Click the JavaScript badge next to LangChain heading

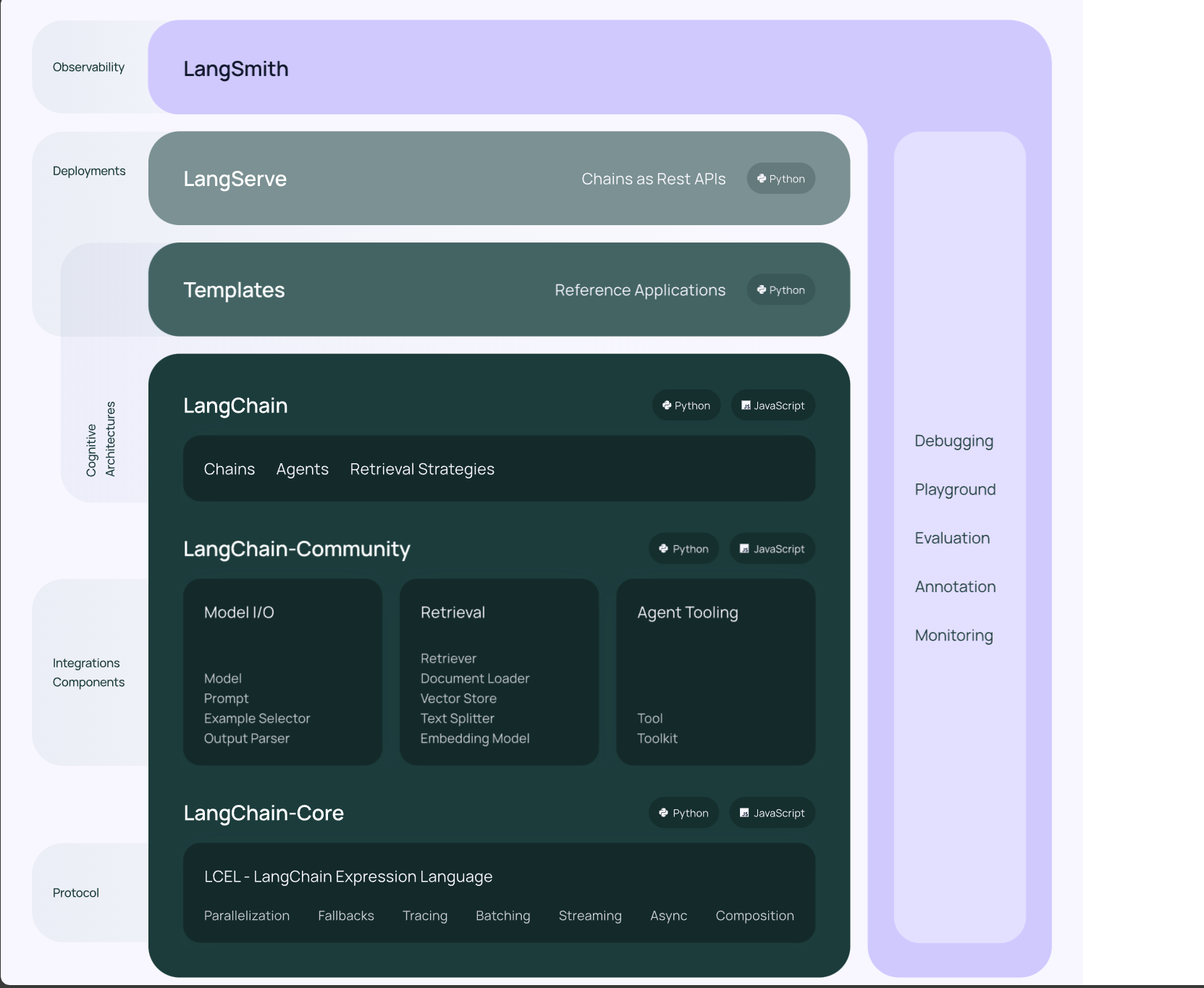(773, 405)
